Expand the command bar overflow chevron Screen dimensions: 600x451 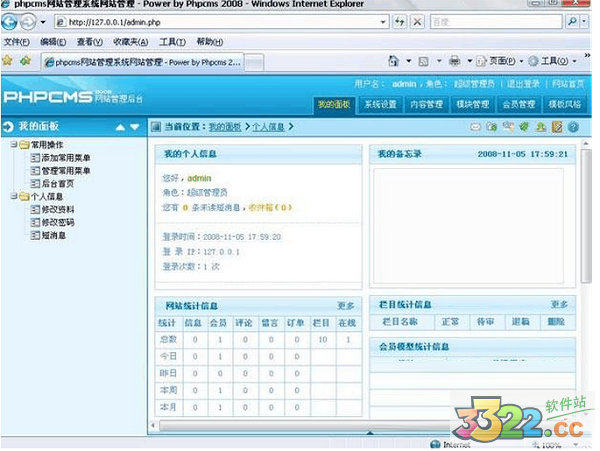pyautogui.click(x=587, y=55)
